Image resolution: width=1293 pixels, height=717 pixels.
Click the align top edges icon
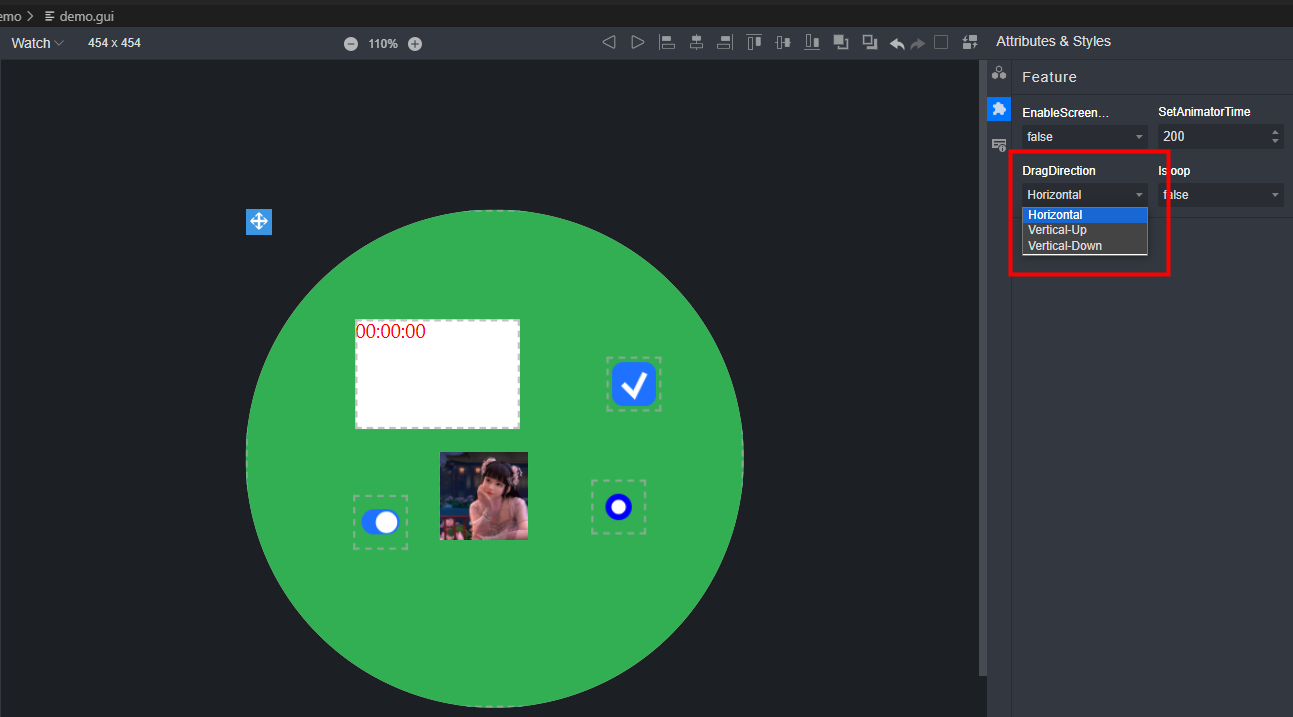coord(754,42)
